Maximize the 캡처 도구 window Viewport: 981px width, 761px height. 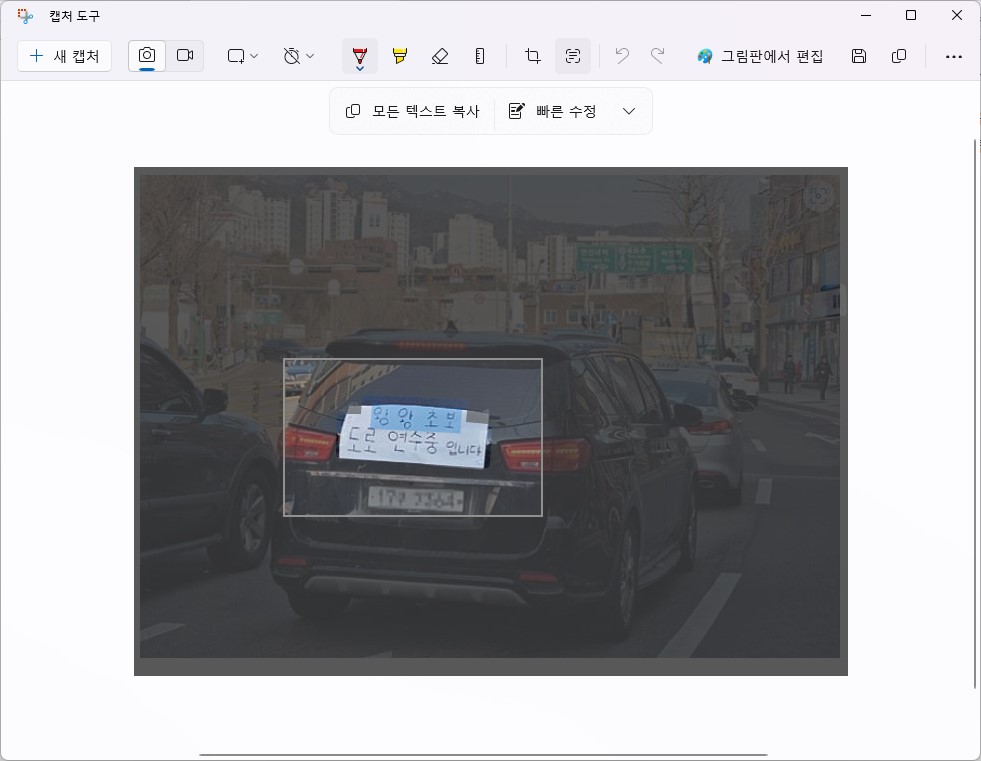[911, 16]
